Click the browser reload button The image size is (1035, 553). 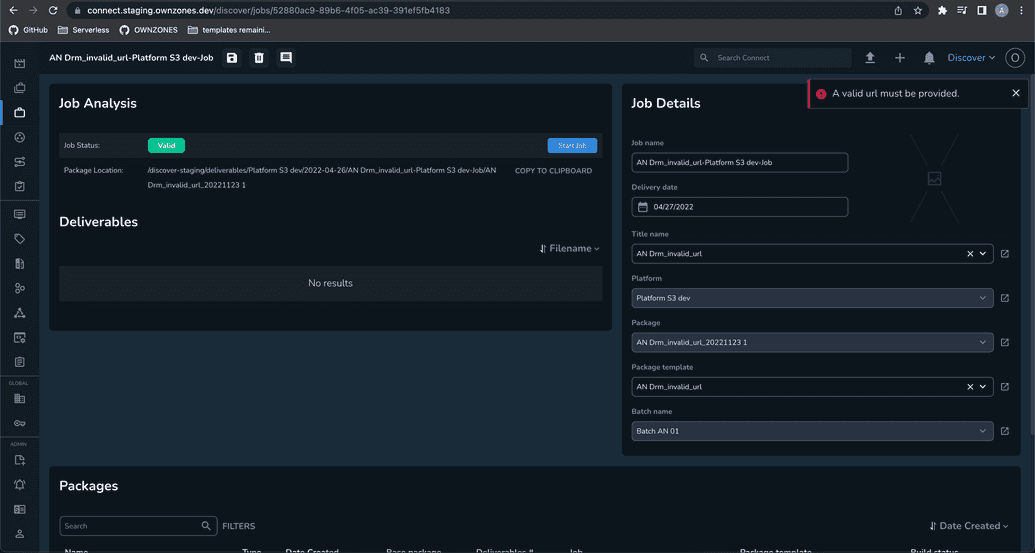click(53, 11)
